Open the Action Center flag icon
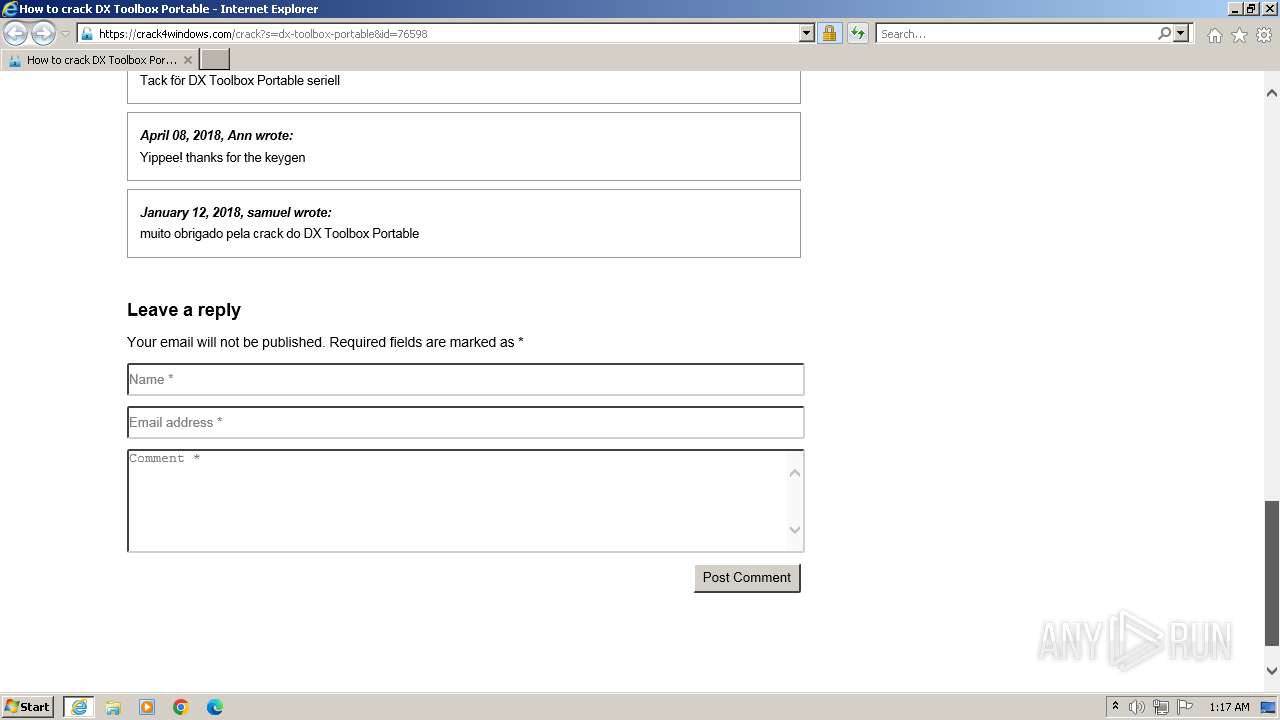The height and width of the screenshot is (720, 1280). (1185, 707)
